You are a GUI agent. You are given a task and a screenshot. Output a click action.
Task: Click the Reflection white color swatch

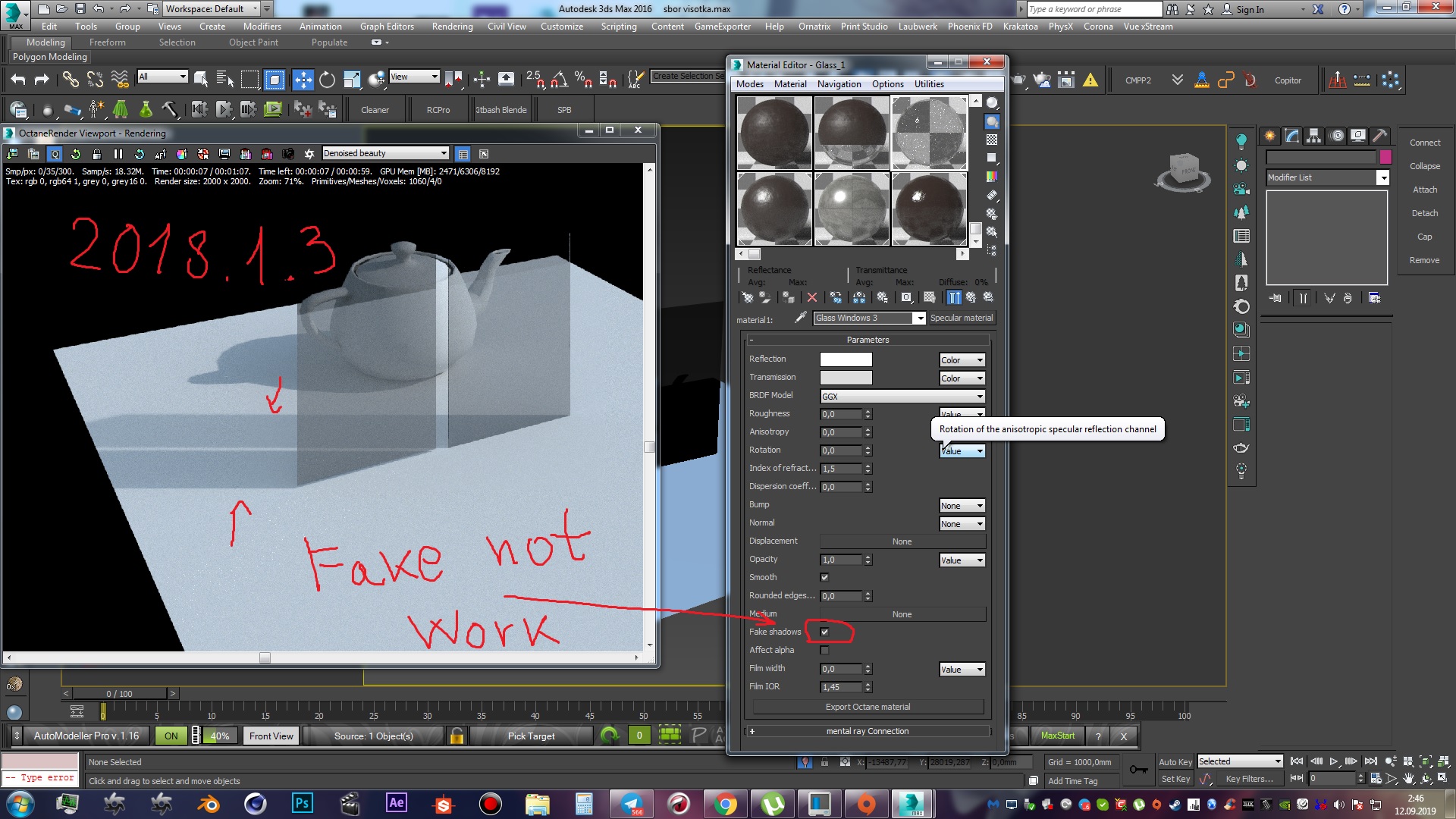pyautogui.click(x=846, y=359)
